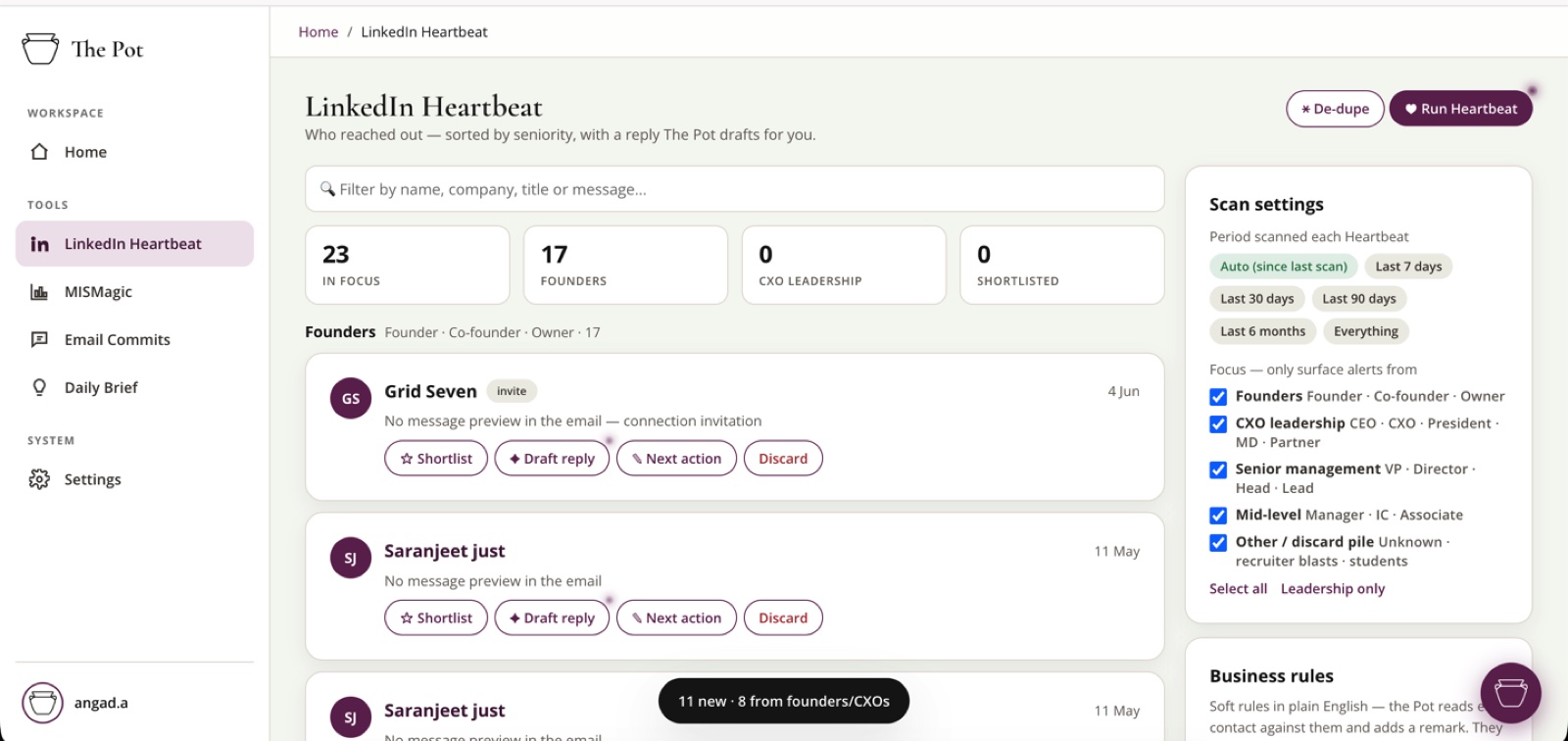1568x741 pixels.
Task: Click the Home house icon in sidebar
Action: click(x=39, y=152)
